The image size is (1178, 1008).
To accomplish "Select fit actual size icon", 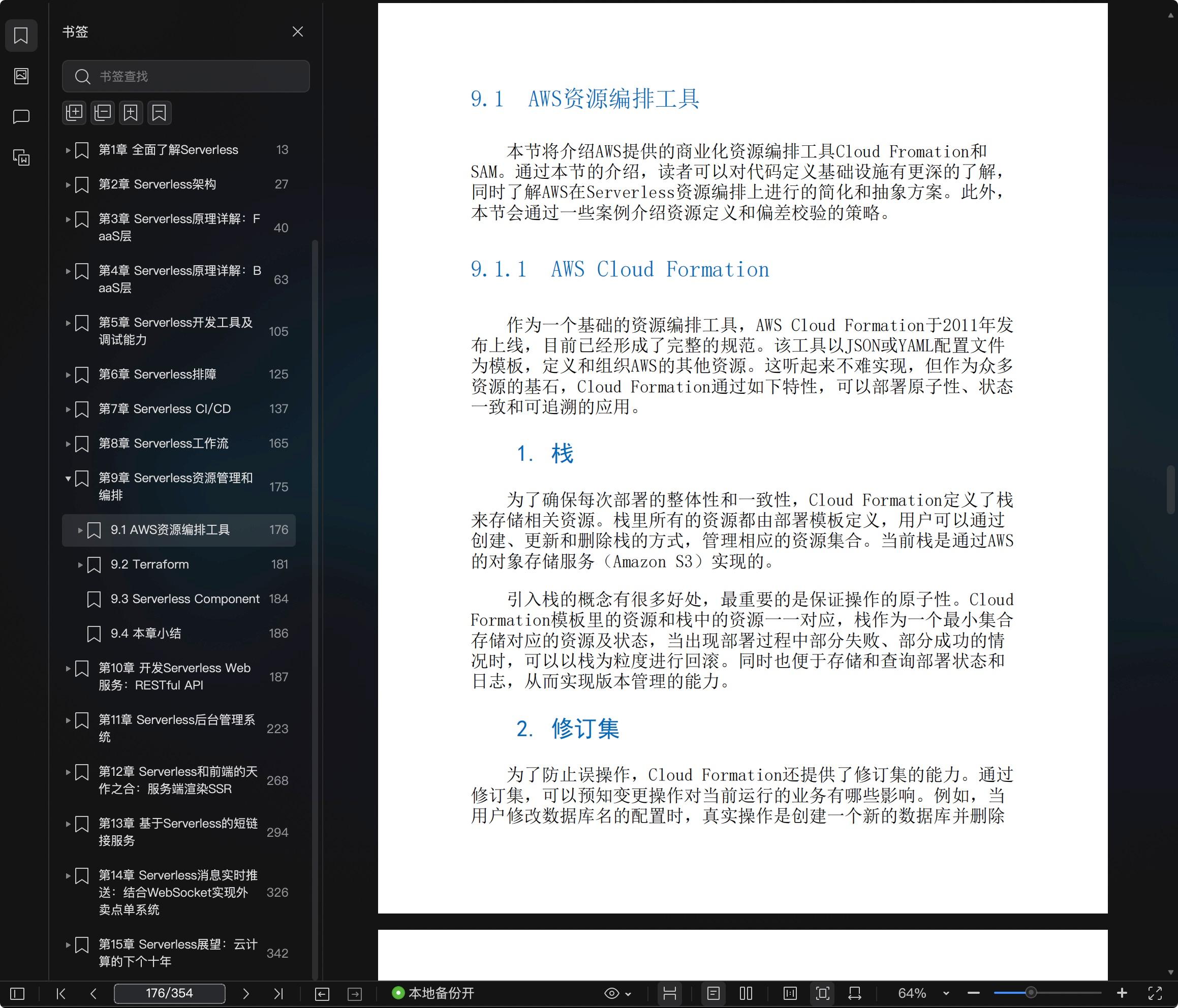I will click(790, 993).
